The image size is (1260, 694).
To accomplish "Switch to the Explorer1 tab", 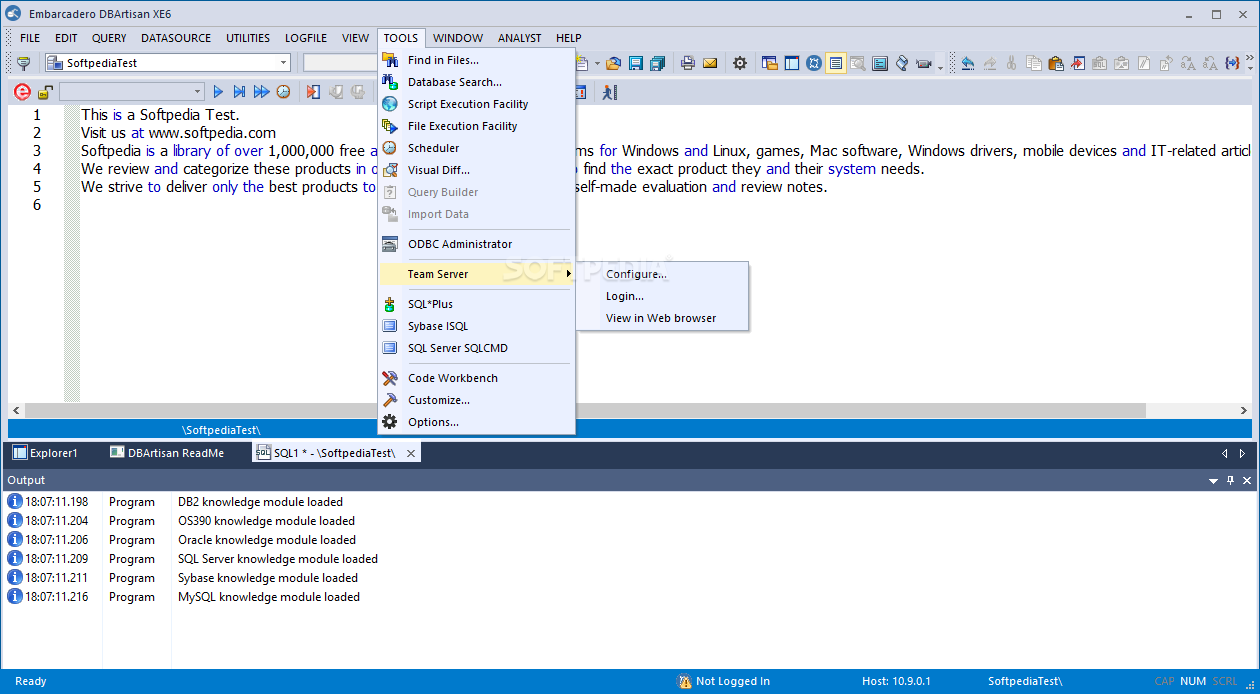I will coord(46,453).
